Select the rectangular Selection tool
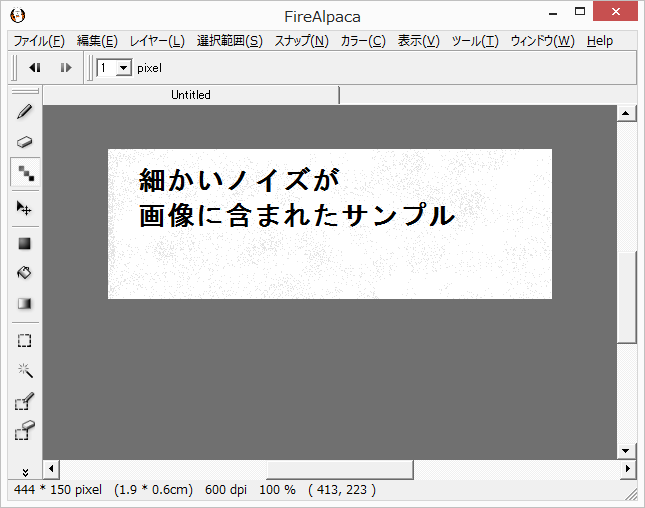The width and height of the screenshot is (645, 508). pos(25,341)
